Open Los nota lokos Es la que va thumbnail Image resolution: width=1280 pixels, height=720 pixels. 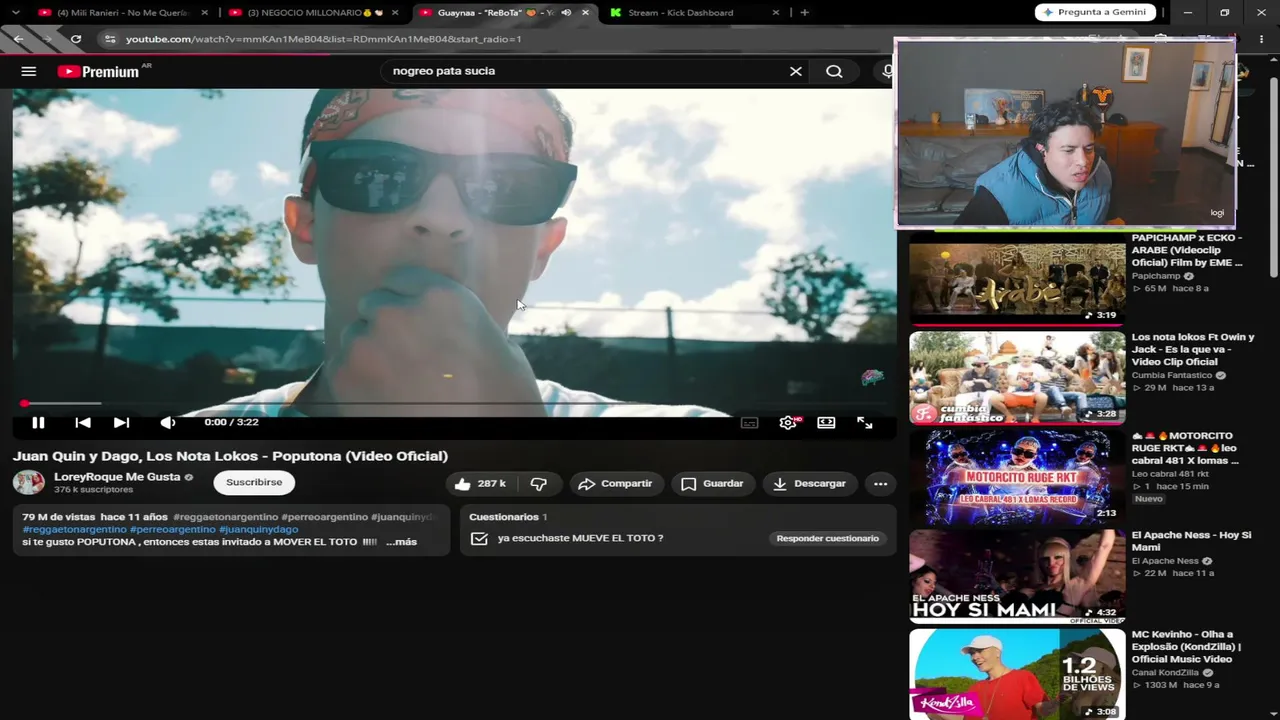click(1017, 378)
